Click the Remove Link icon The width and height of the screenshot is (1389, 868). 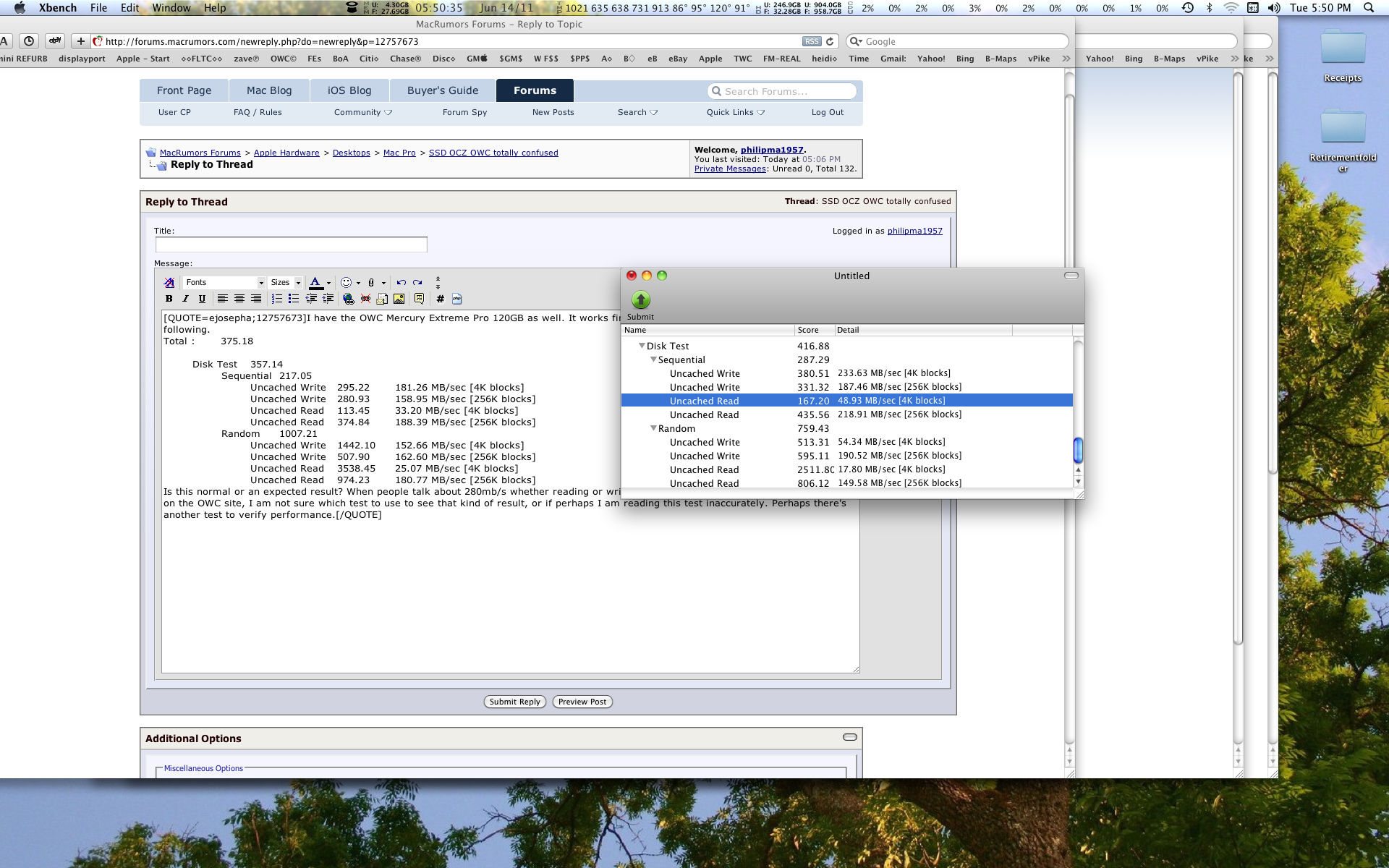point(365,299)
